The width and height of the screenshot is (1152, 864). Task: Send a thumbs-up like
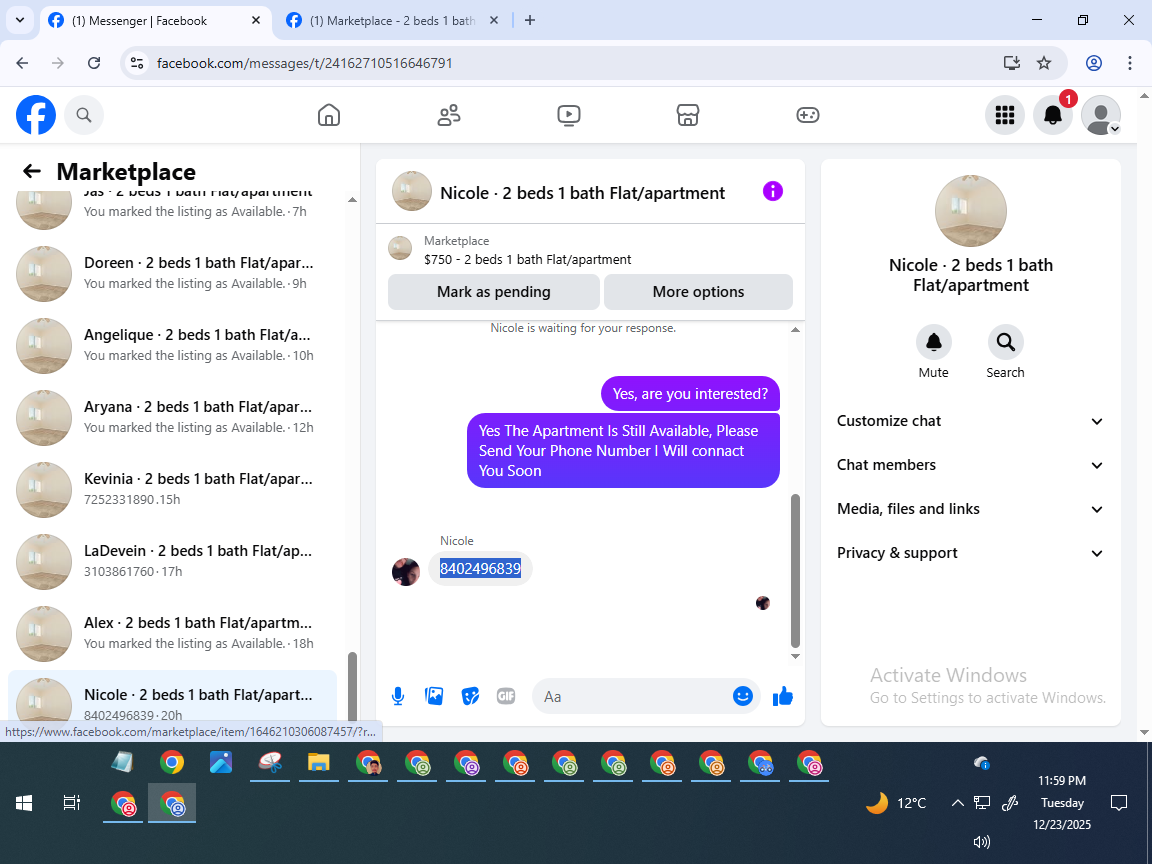783,696
